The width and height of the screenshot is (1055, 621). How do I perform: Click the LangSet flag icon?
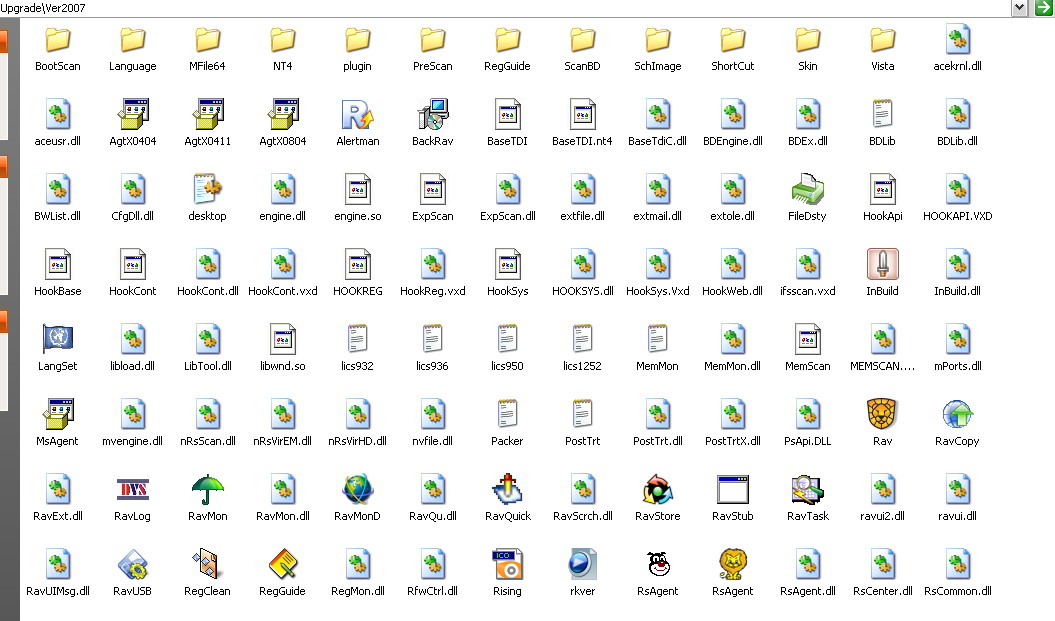(58, 339)
